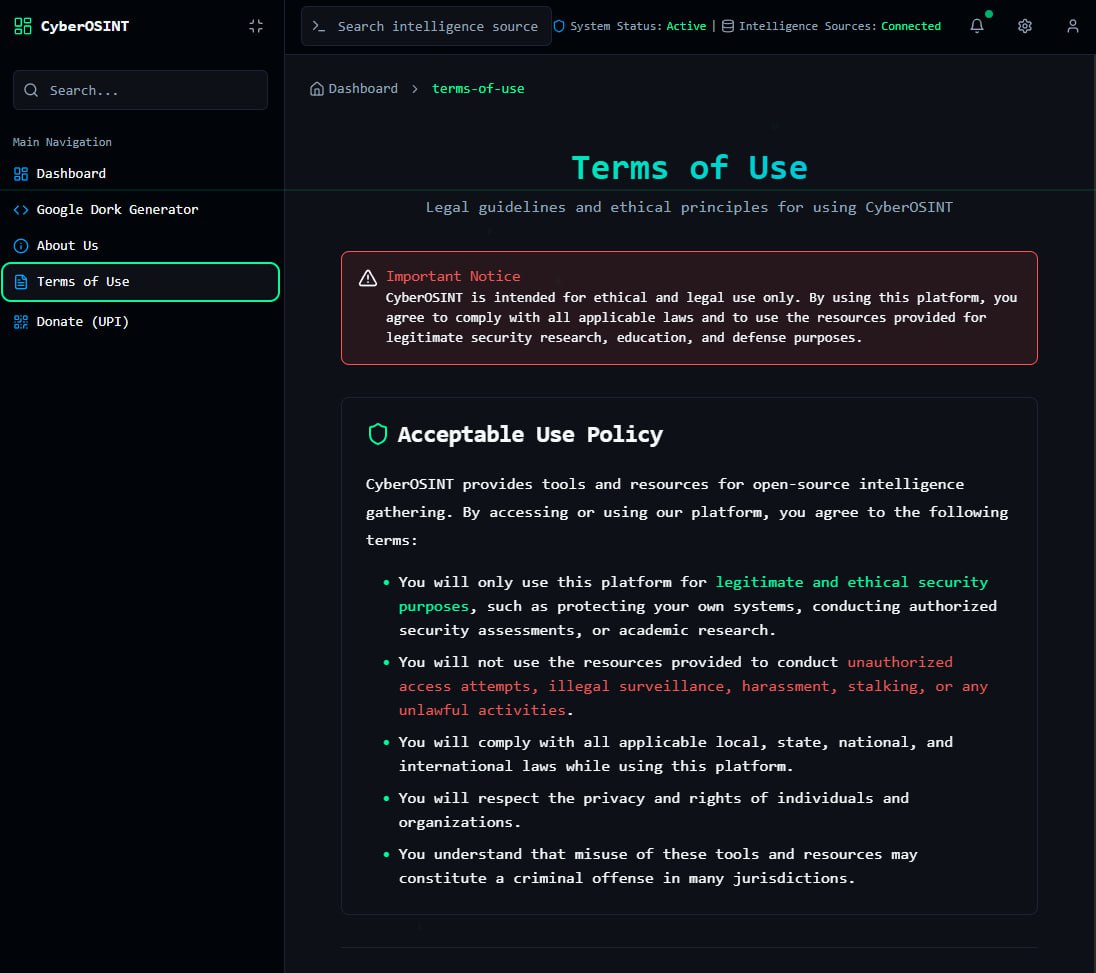Click the Intelligence Sources Connected text
This screenshot has height=973, width=1096.
tap(839, 26)
